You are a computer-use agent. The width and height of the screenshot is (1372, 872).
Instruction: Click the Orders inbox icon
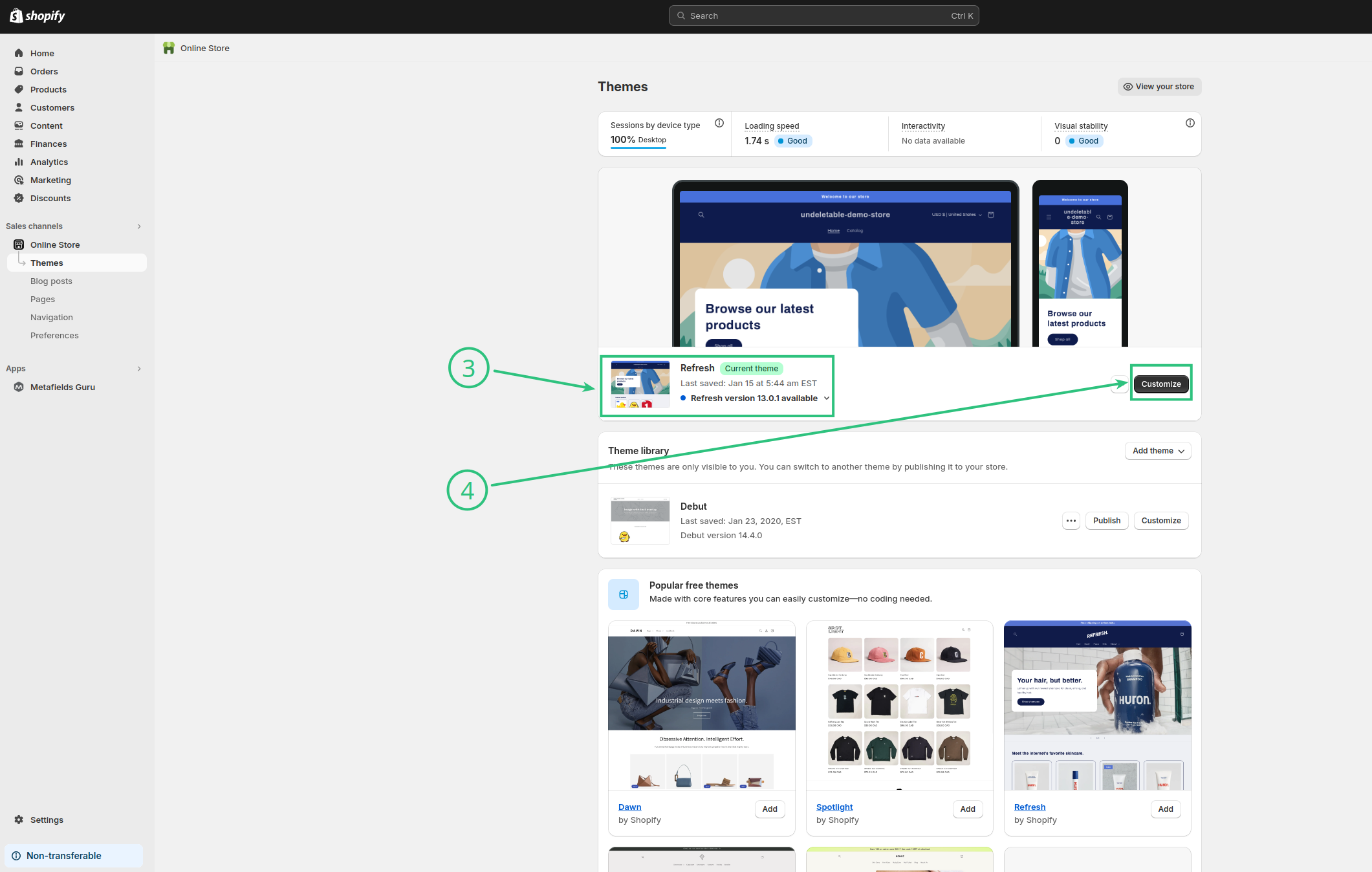[19, 71]
